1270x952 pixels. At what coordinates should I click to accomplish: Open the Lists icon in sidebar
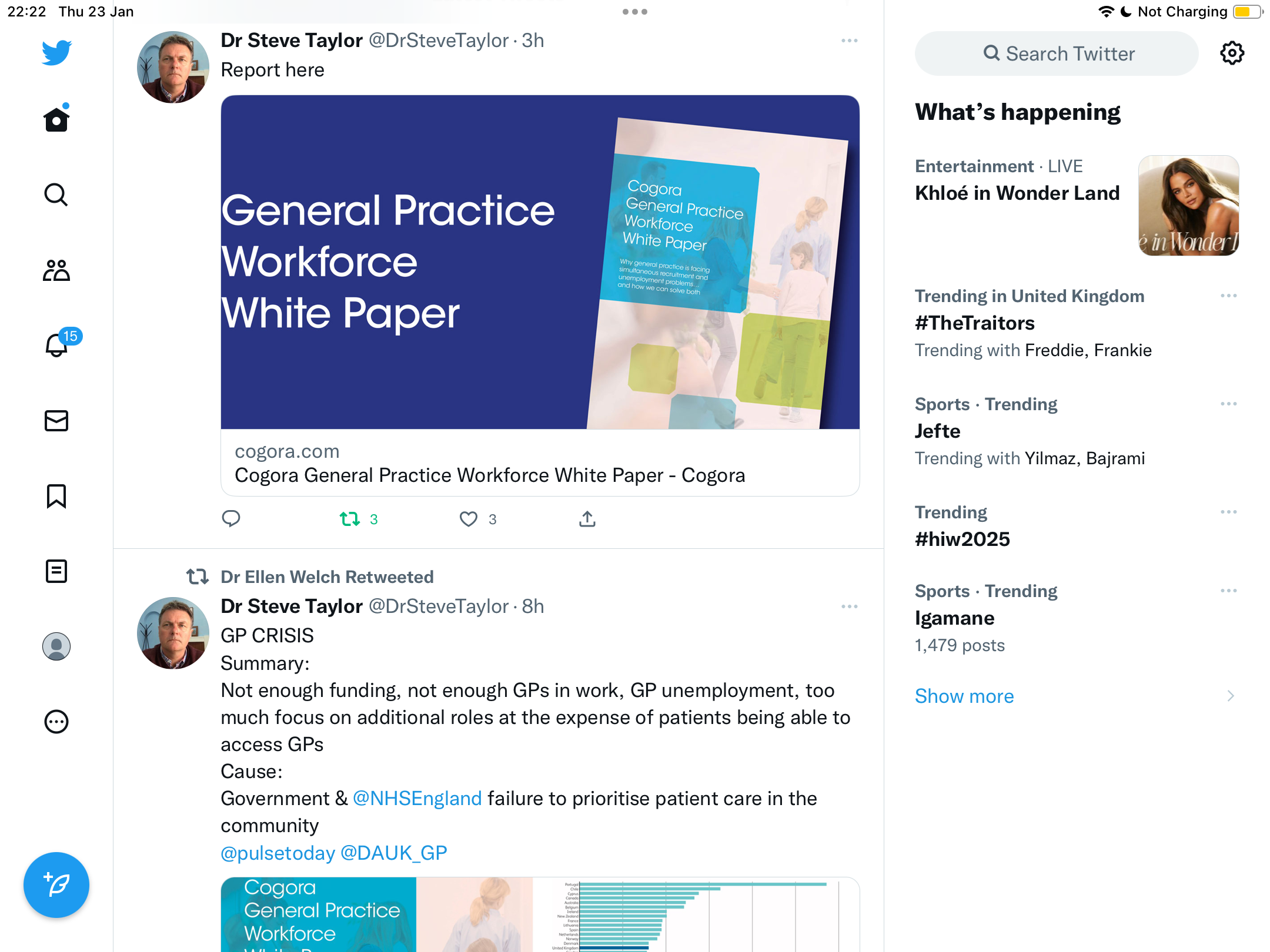tap(56, 571)
